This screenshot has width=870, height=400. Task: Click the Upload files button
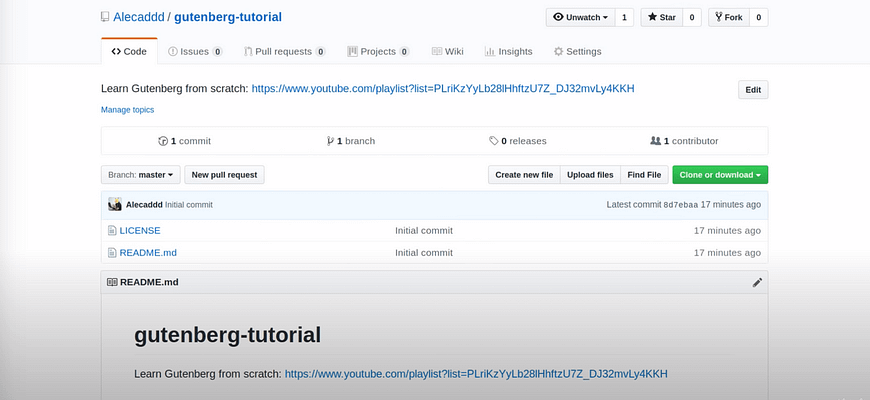(590, 175)
